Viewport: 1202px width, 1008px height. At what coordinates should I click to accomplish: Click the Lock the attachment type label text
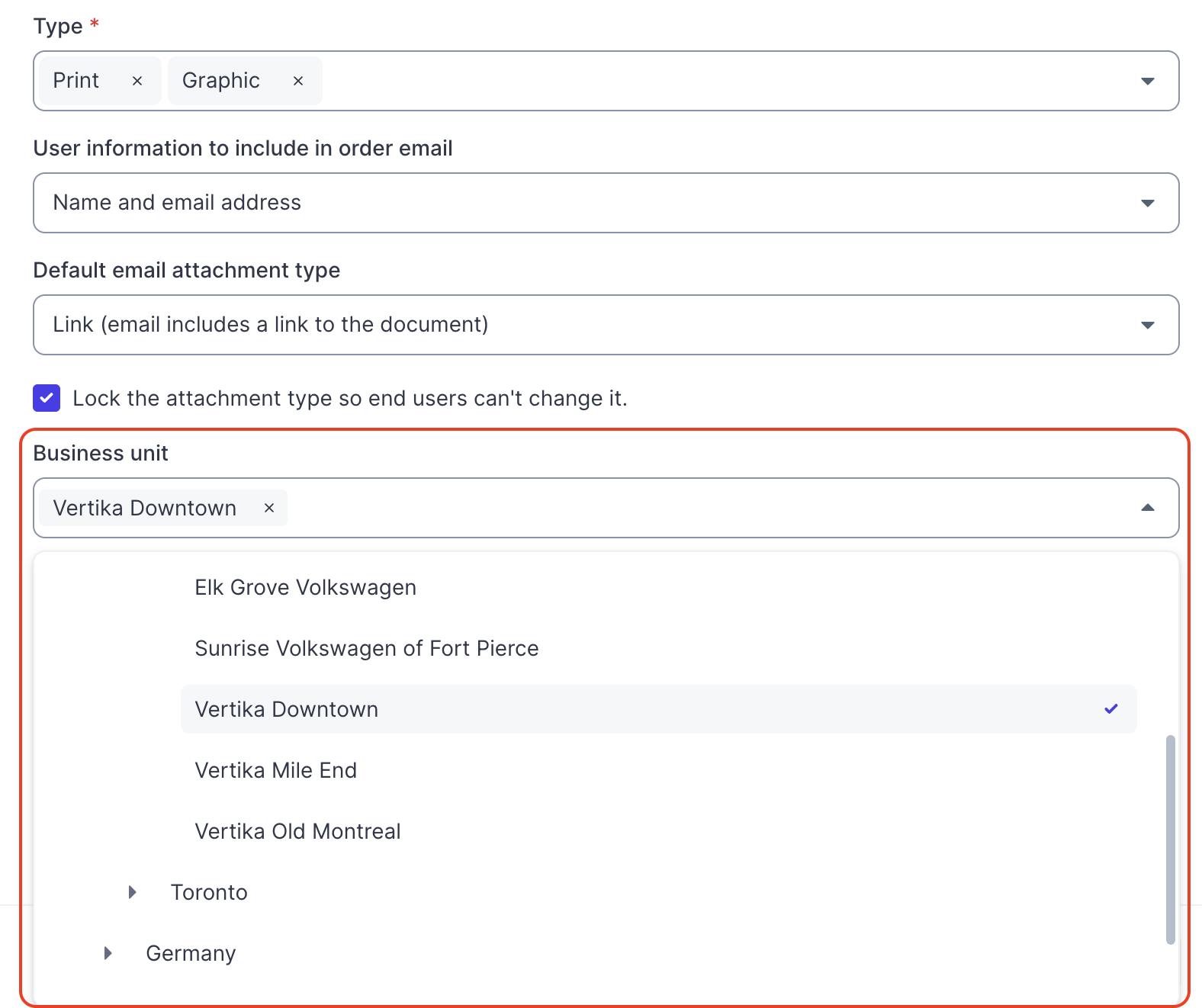[350, 398]
